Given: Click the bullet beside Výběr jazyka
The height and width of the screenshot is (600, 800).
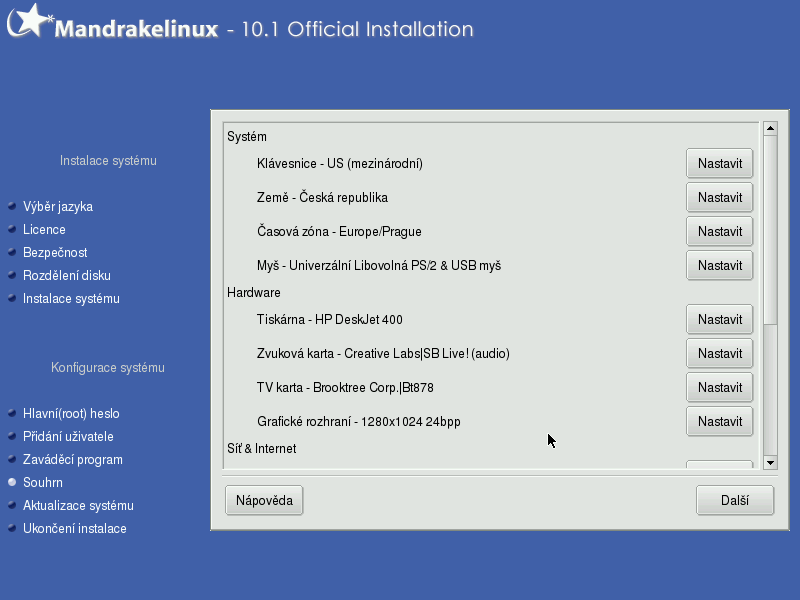Looking at the screenshot, I should tap(12, 206).
